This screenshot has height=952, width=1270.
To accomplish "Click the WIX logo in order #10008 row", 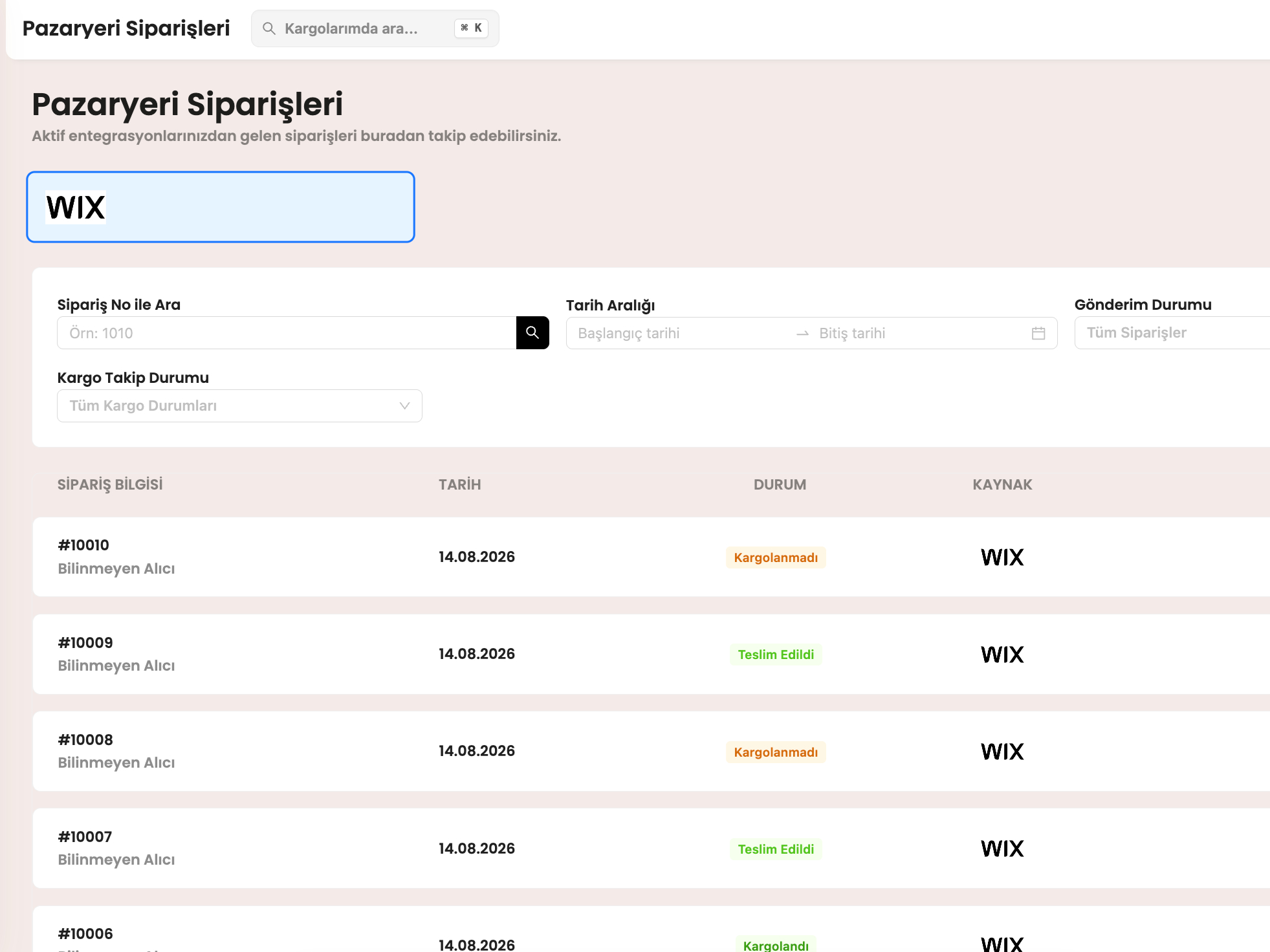I will [x=1002, y=752].
